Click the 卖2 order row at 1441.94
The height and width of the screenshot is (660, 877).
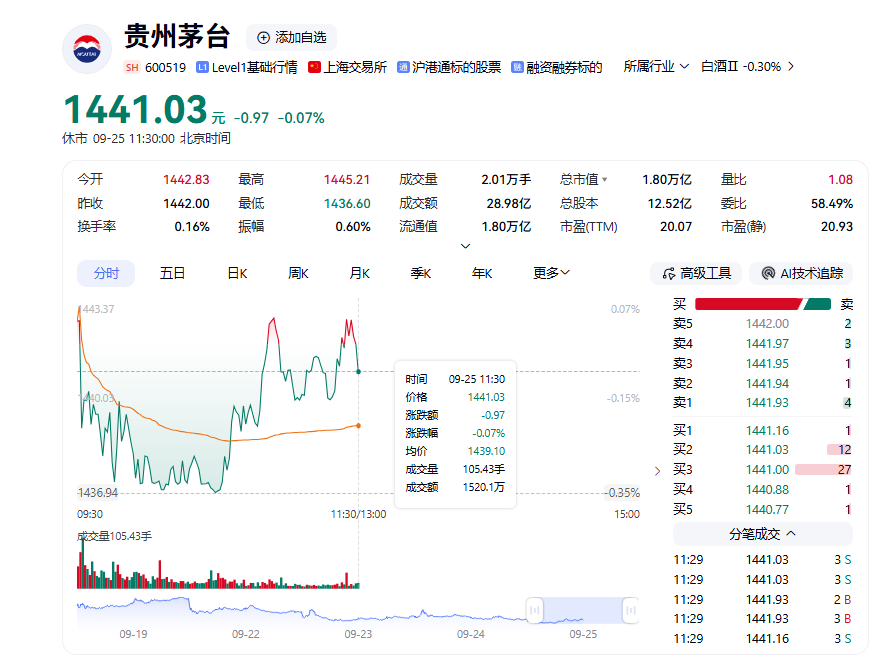[x=762, y=383]
